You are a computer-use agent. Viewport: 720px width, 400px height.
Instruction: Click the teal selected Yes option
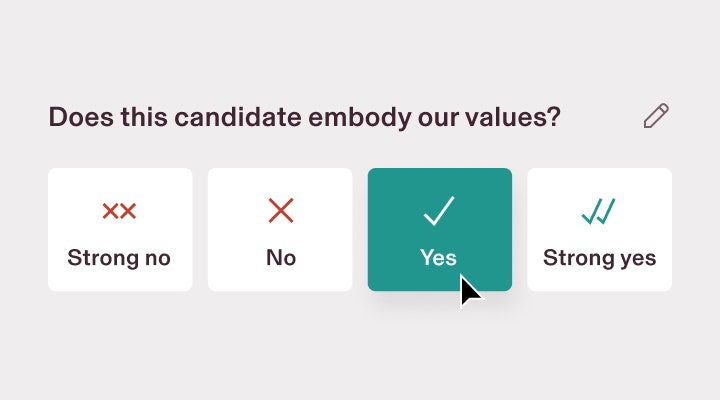440,229
